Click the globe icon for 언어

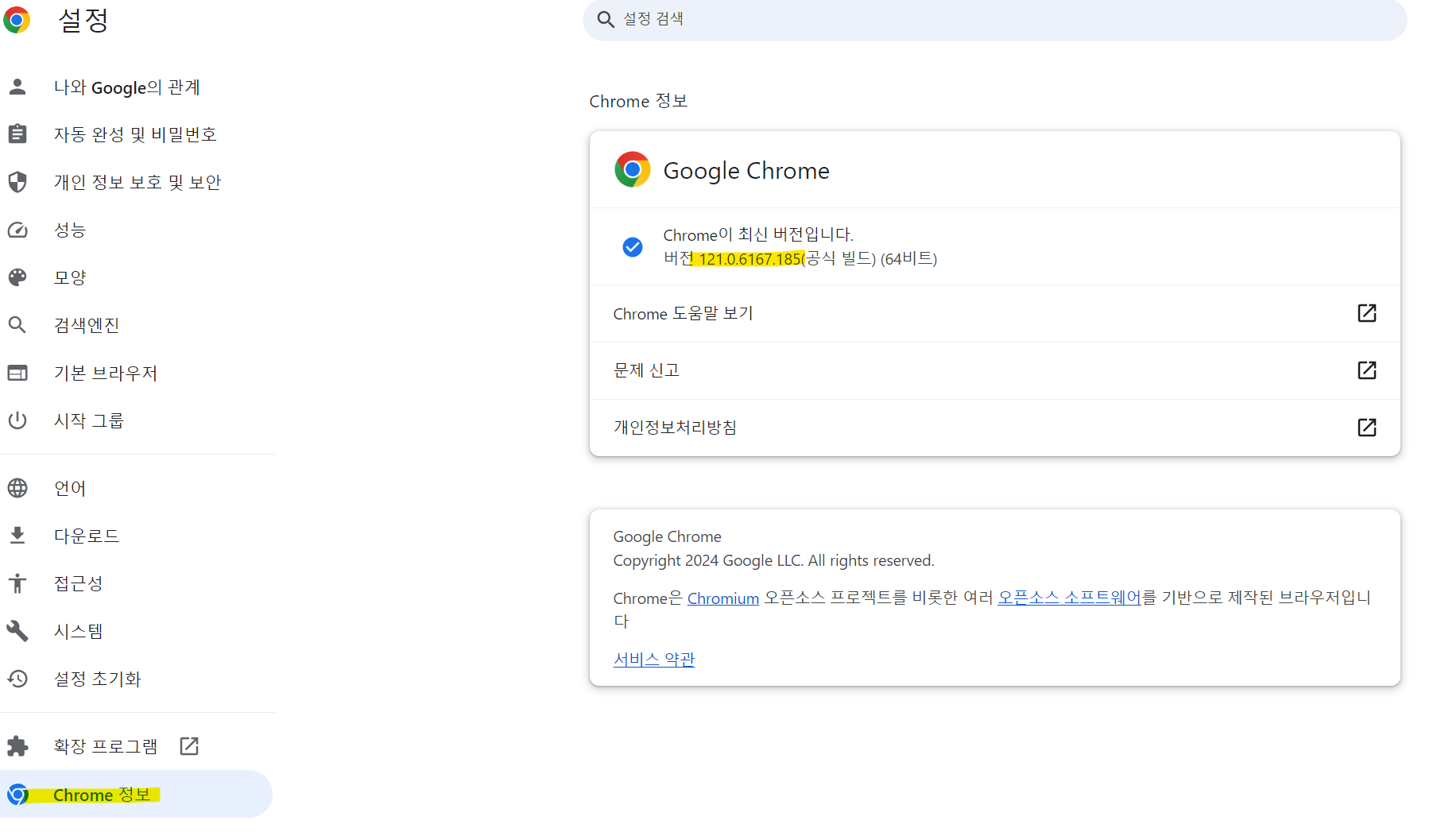pos(17,488)
